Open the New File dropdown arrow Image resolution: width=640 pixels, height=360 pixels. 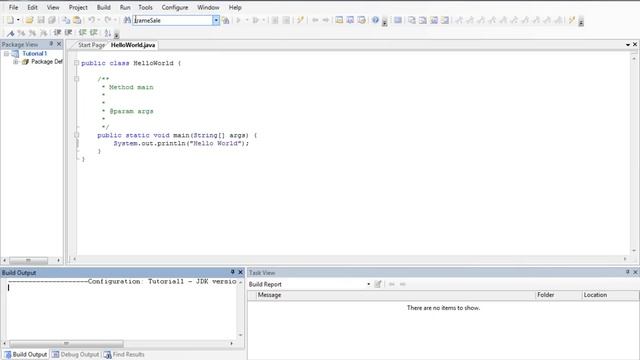tap(18, 20)
